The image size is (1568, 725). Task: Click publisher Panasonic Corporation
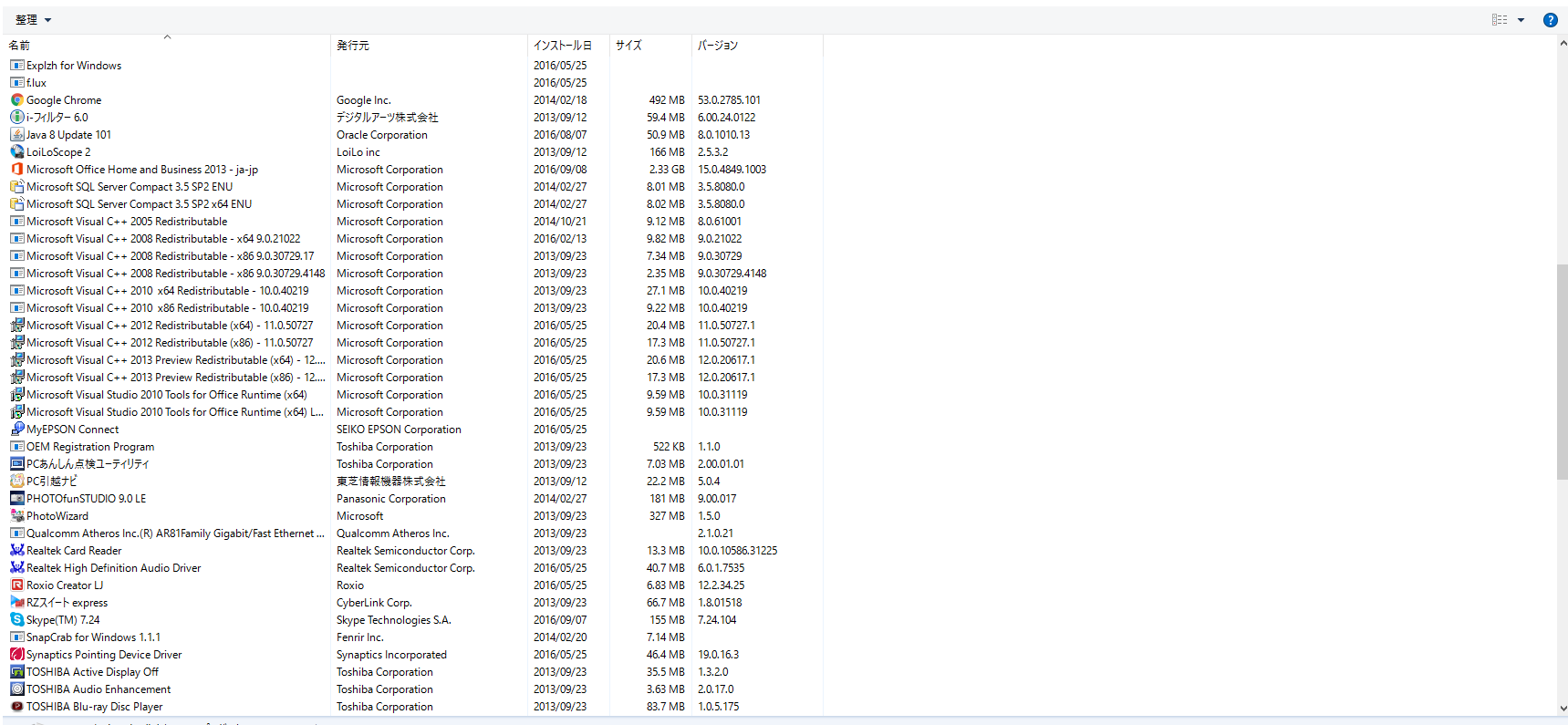[391, 499]
